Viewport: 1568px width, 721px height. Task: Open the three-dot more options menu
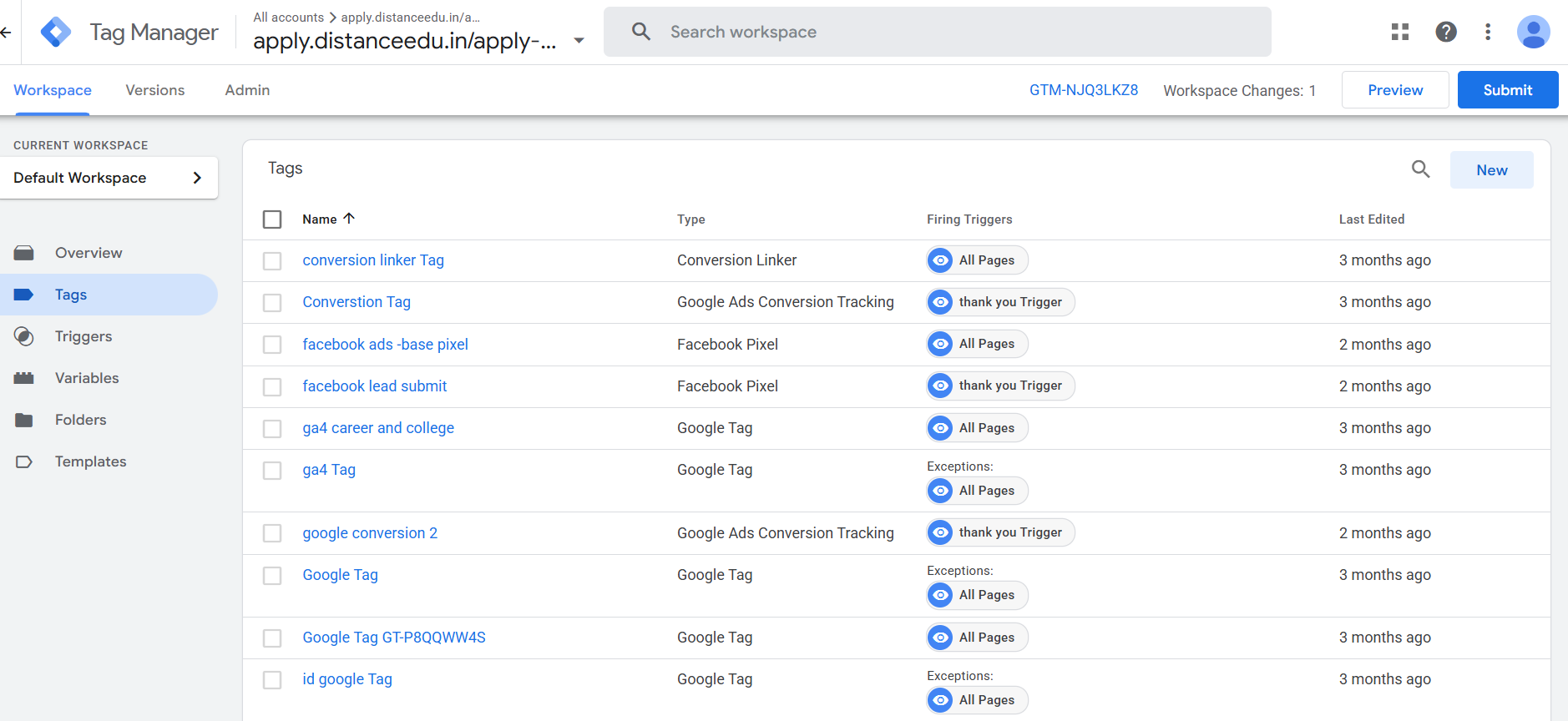coord(1487,32)
